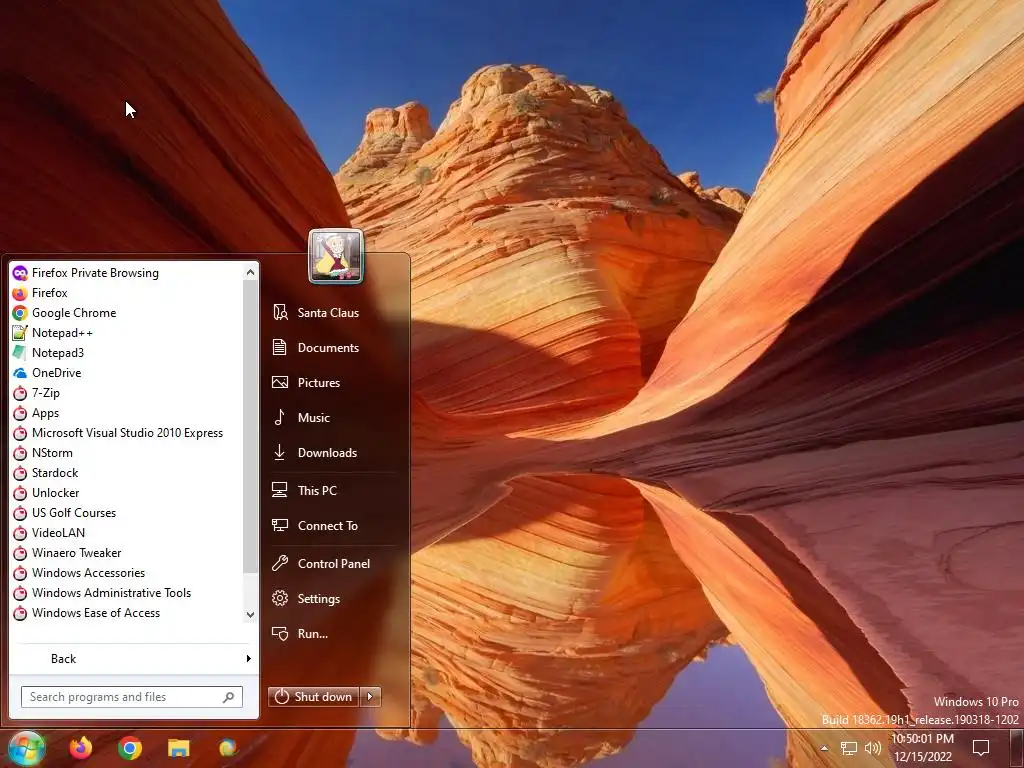Expand the Windows Ease of Access folder

(x=126, y=613)
